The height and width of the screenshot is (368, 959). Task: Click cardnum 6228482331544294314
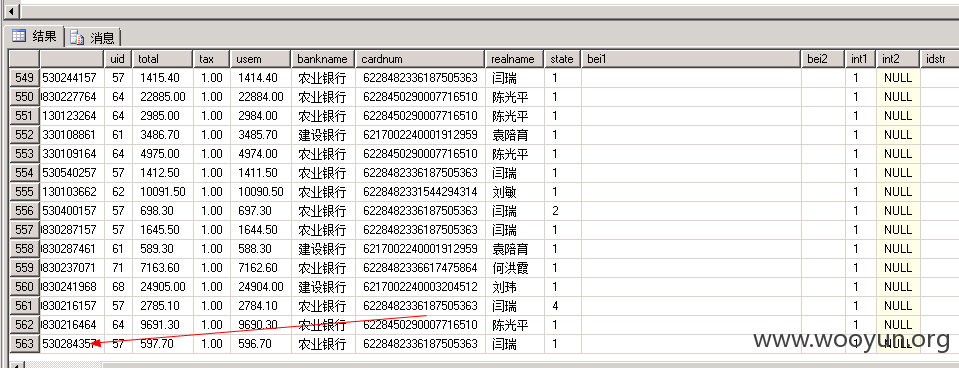tap(420, 192)
